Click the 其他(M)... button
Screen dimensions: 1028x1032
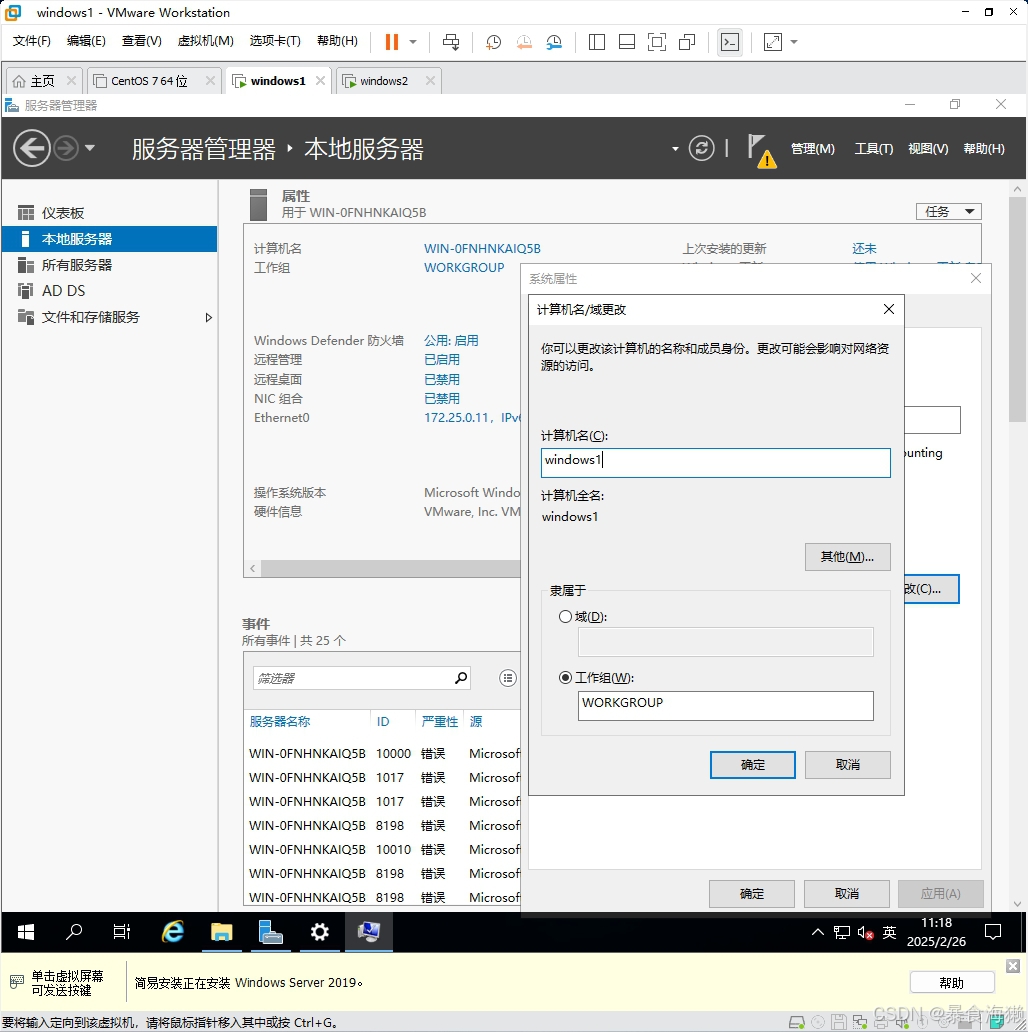(x=847, y=557)
